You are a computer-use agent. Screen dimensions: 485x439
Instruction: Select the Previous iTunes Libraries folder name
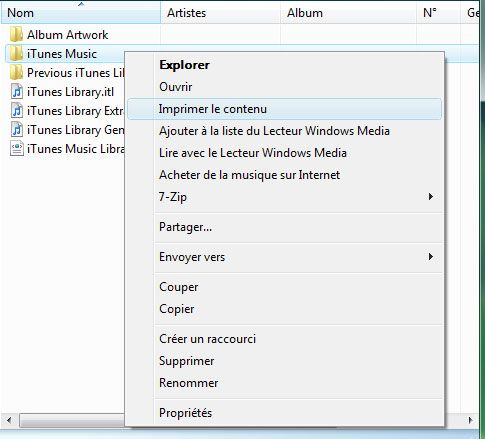76,73
